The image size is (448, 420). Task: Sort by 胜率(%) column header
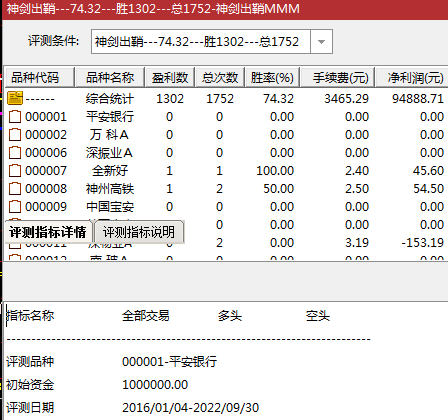pos(272,77)
